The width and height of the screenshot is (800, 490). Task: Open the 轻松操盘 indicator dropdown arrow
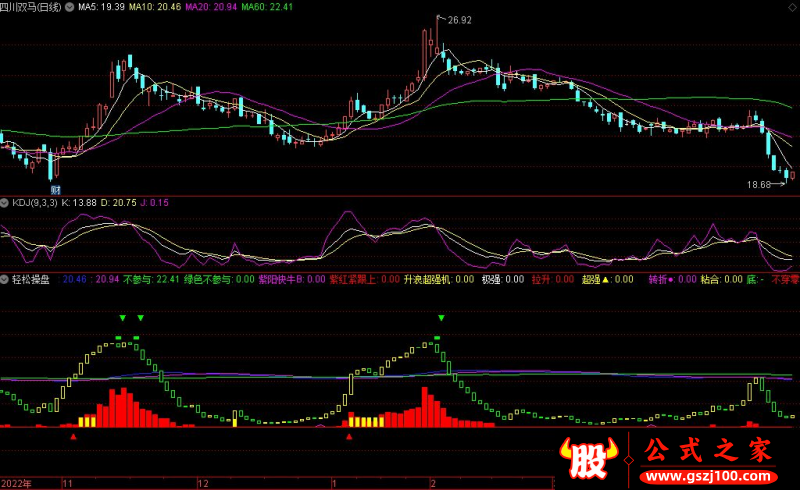tap(5, 279)
